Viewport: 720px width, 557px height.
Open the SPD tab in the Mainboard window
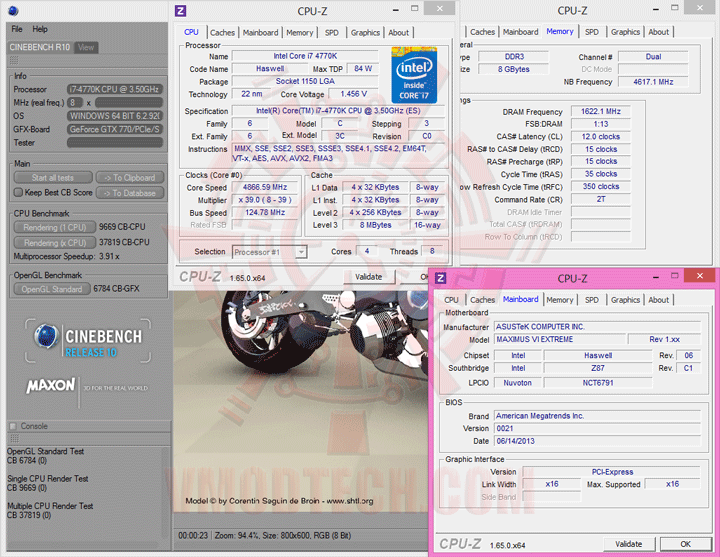tap(591, 300)
